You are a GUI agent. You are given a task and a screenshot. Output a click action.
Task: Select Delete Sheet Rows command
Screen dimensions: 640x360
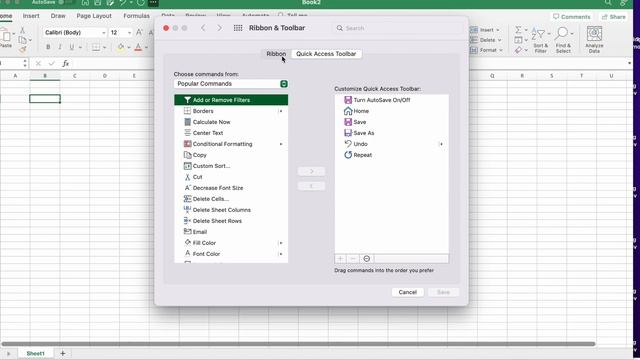tap(231, 221)
